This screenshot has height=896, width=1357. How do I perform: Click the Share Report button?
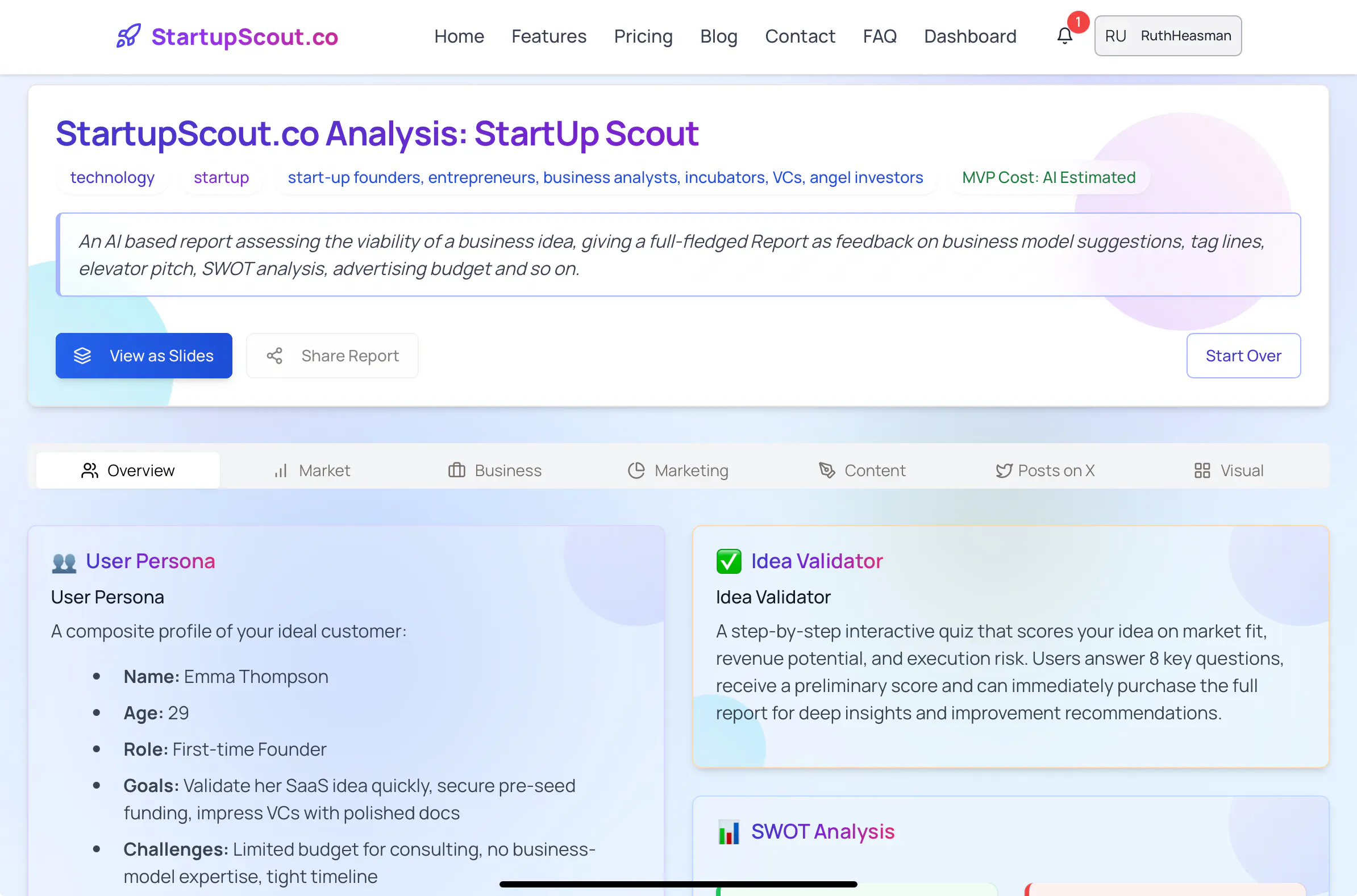[332, 356]
